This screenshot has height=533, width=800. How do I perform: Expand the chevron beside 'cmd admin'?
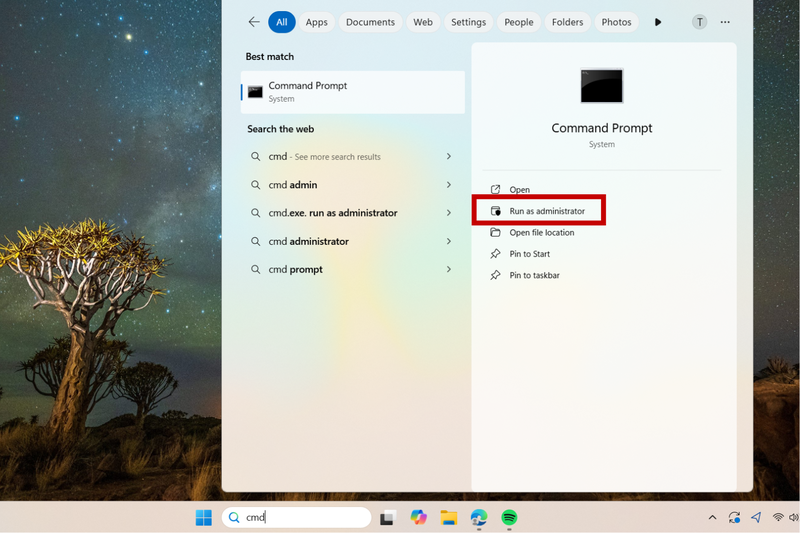449,185
